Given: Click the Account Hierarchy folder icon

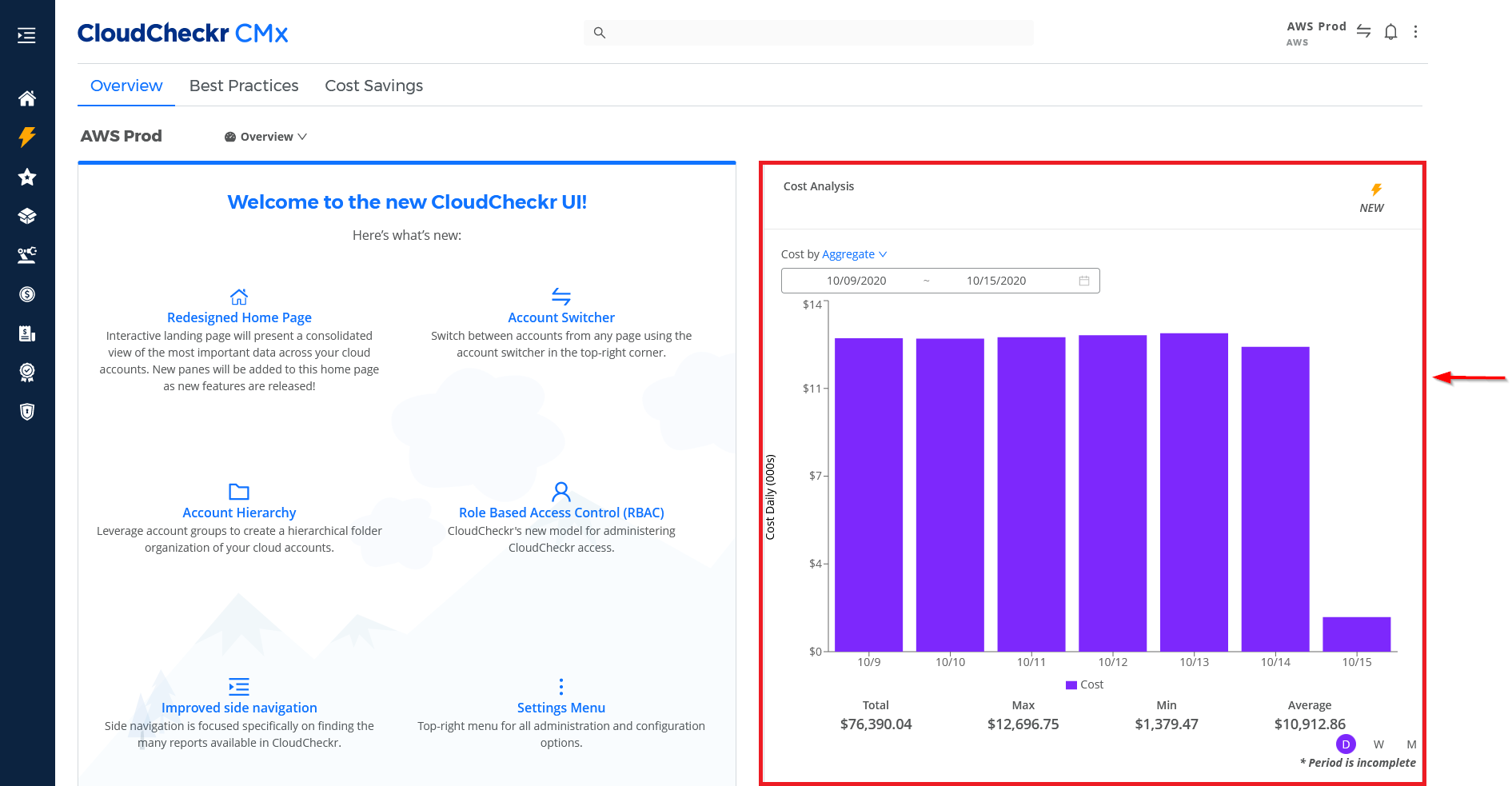Looking at the screenshot, I should pyautogui.click(x=239, y=491).
